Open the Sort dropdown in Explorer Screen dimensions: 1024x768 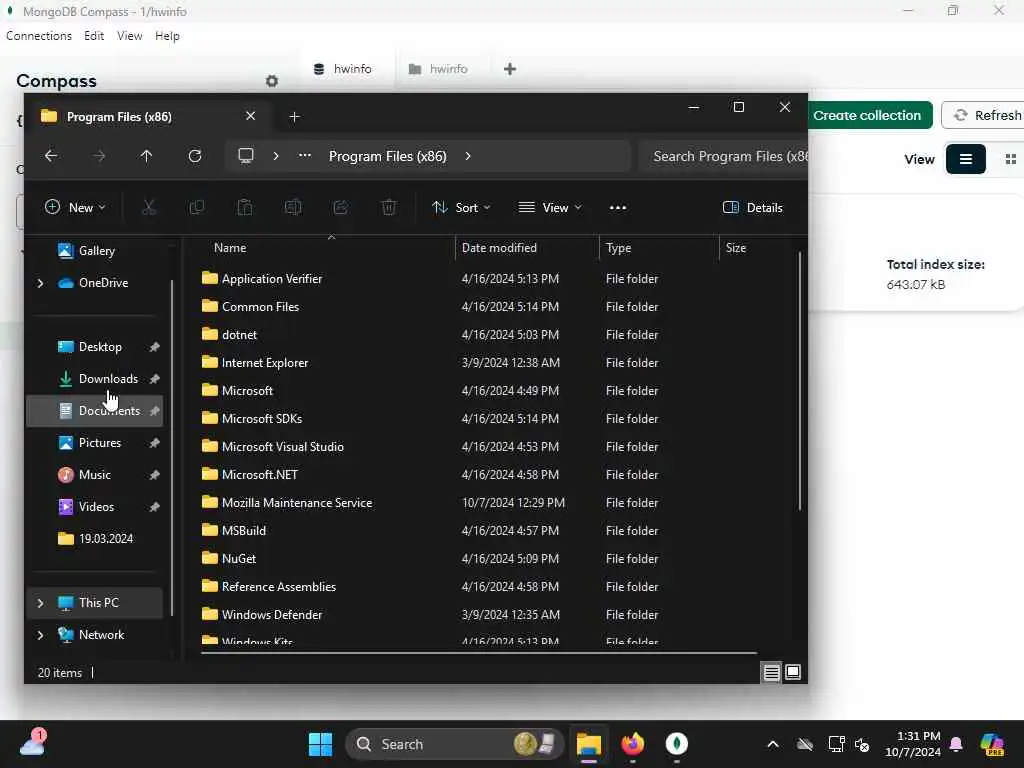pos(461,208)
